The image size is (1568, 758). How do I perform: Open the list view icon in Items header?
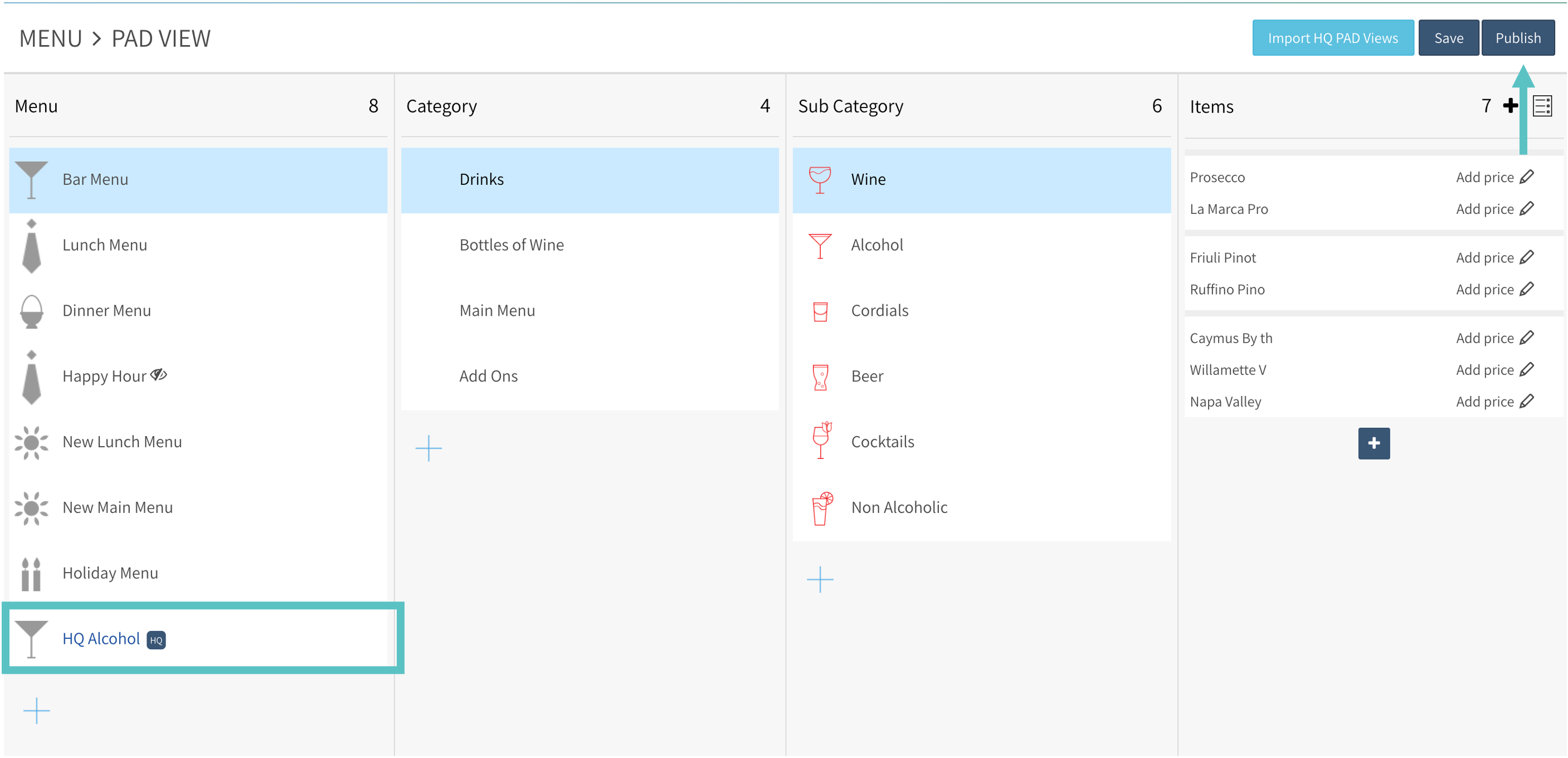[x=1542, y=106]
